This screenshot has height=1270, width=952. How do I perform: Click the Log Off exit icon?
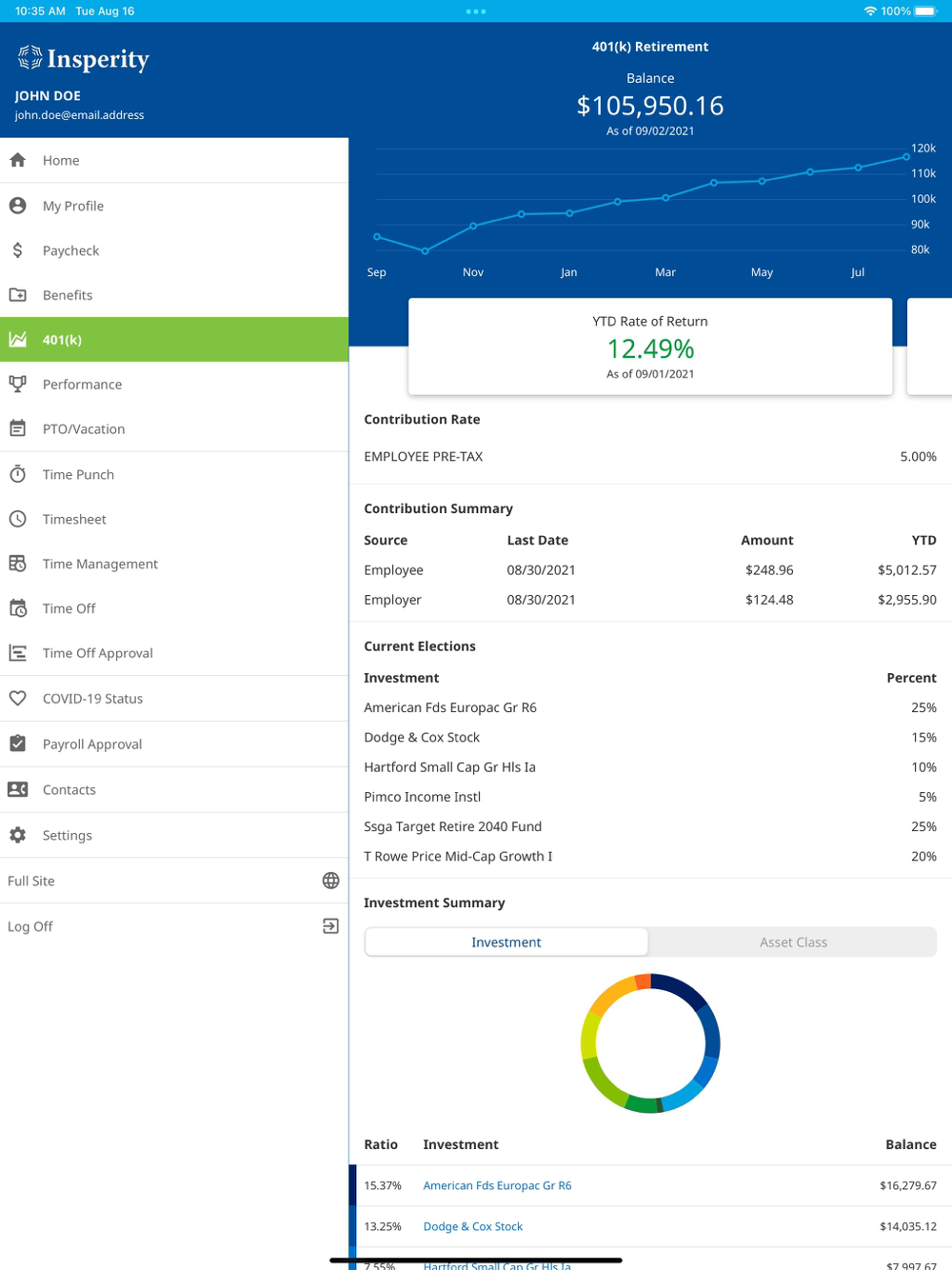pos(330,926)
